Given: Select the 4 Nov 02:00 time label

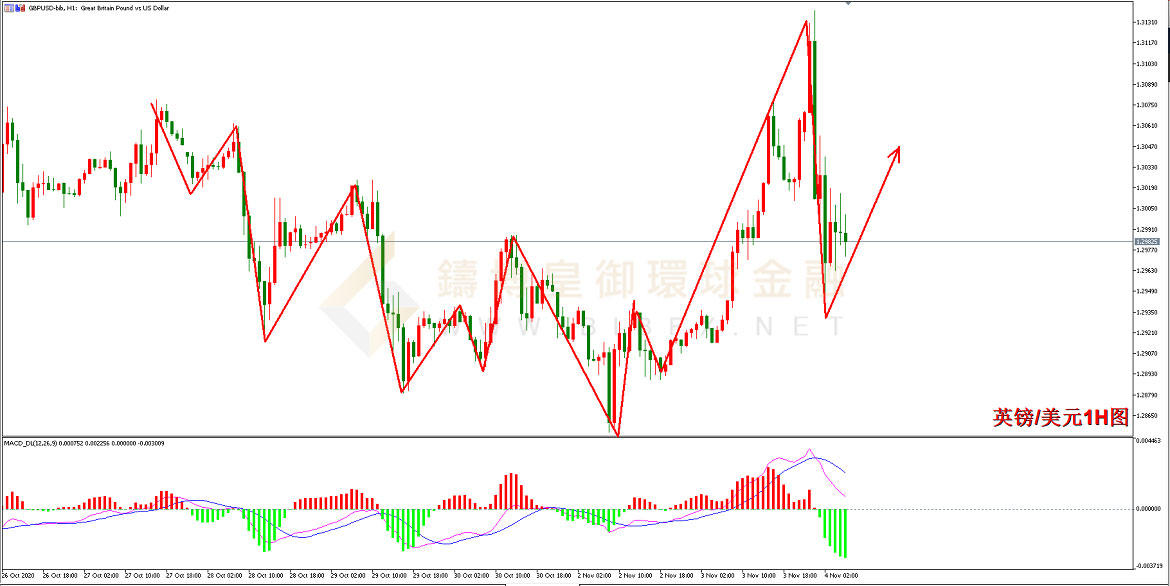Looking at the screenshot, I should (842, 576).
